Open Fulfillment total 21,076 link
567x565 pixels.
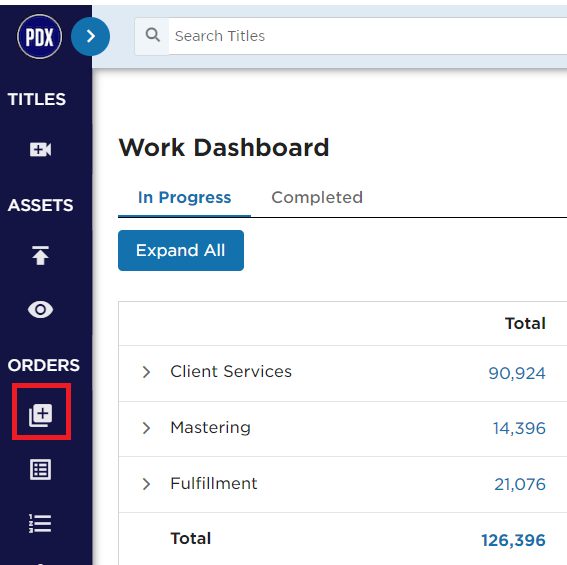pyautogui.click(x=520, y=484)
